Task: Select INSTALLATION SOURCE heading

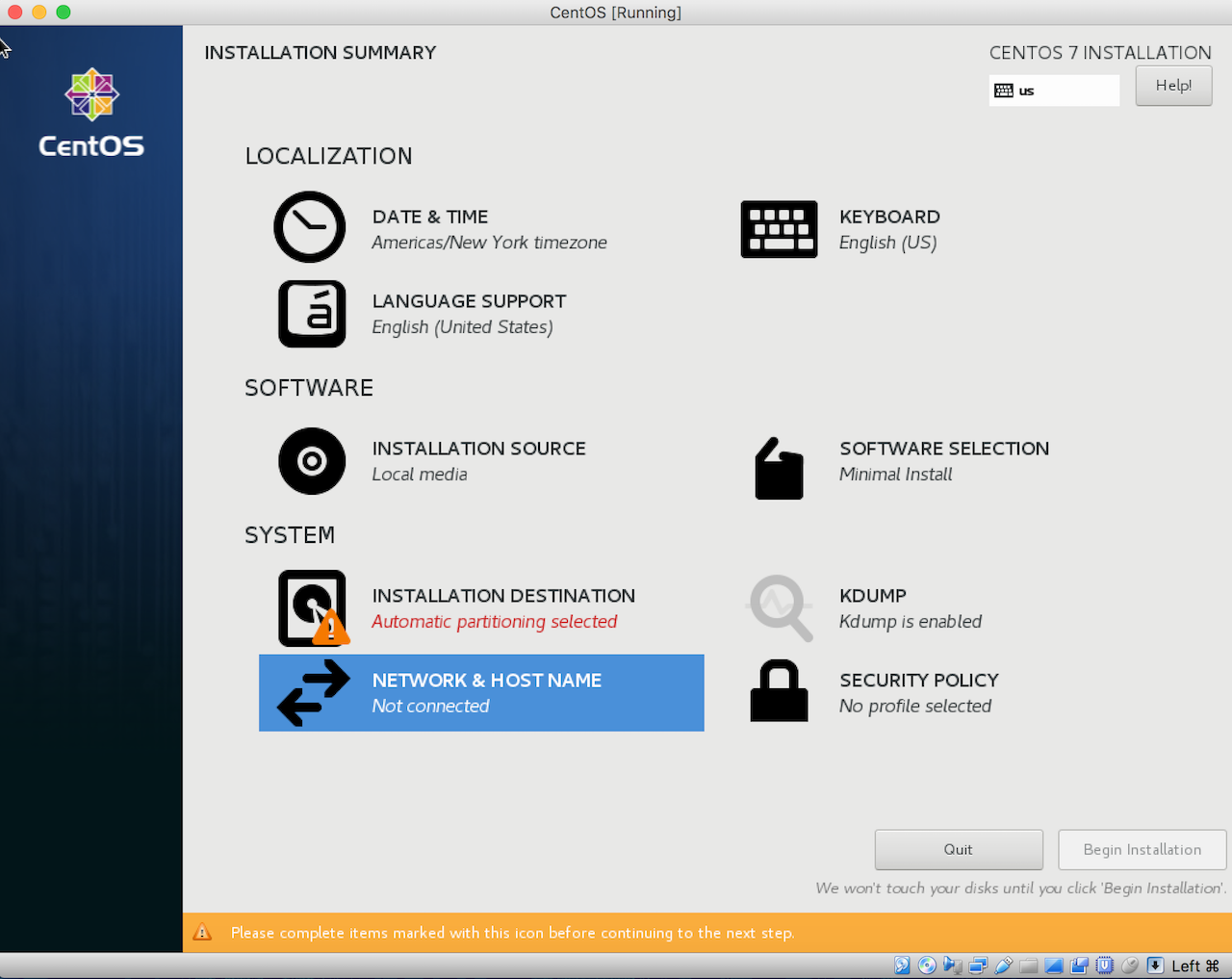Action: pos(479,449)
